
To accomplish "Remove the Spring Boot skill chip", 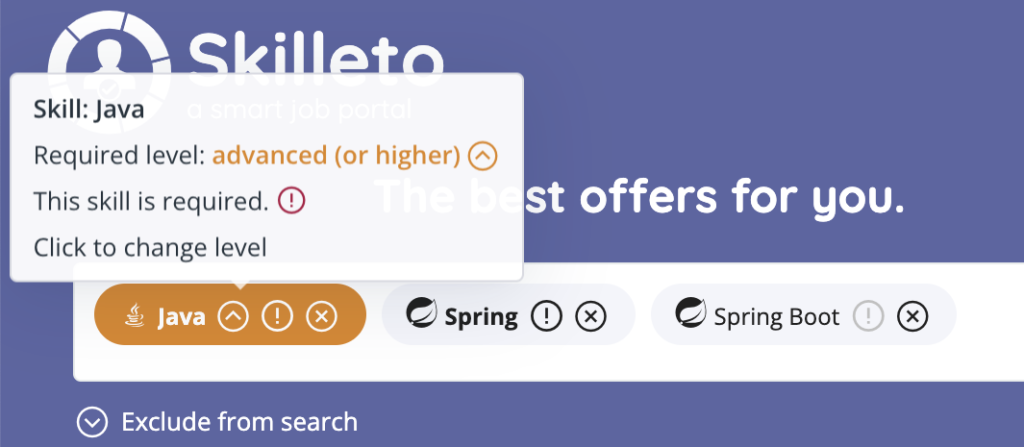I will (x=911, y=317).
